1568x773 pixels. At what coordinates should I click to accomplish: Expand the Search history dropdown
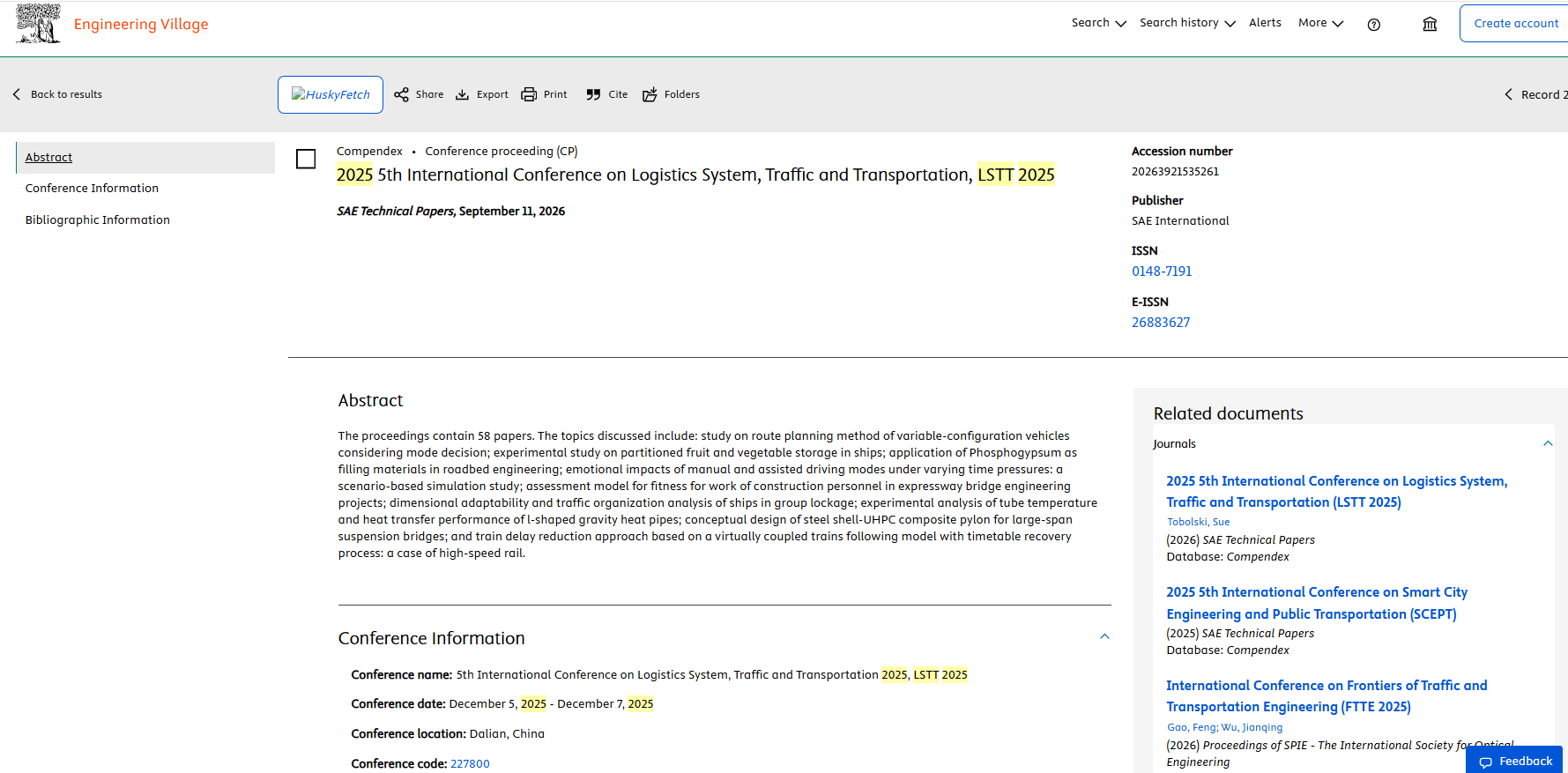click(x=1187, y=23)
